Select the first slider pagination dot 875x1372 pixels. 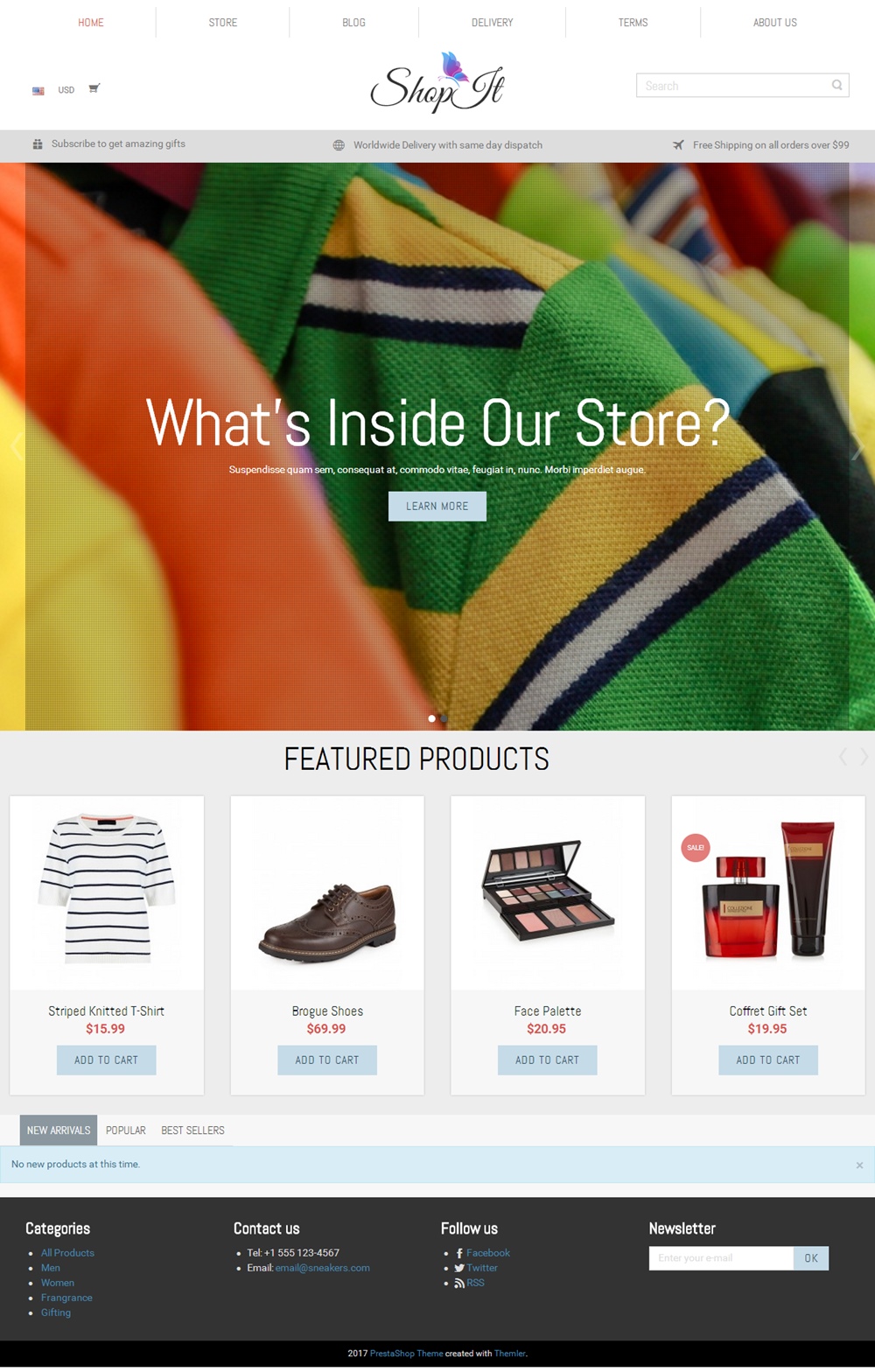(431, 718)
